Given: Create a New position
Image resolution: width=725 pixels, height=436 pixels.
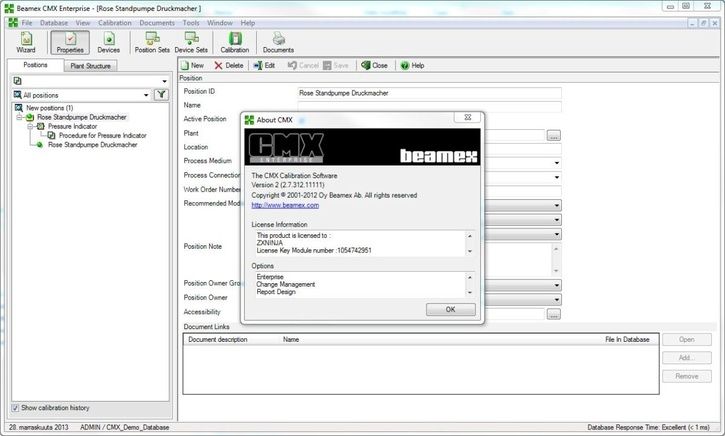Looking at the screenshot, I should 192,66.
